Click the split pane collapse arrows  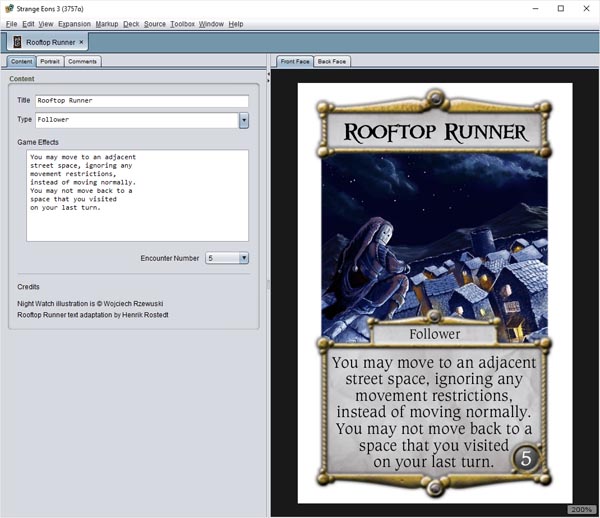268,77
